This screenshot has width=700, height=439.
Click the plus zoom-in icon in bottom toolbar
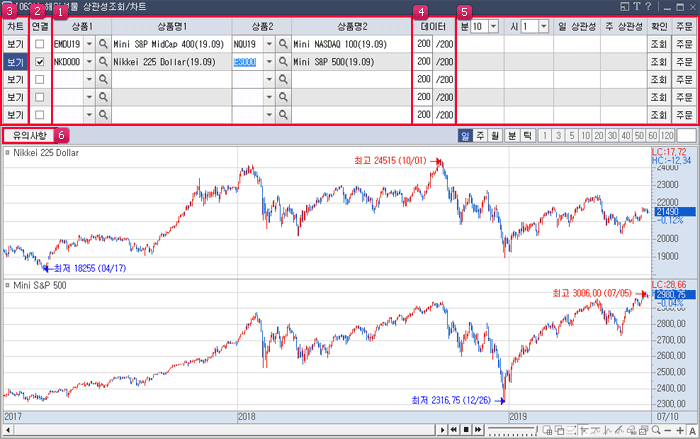680,430
